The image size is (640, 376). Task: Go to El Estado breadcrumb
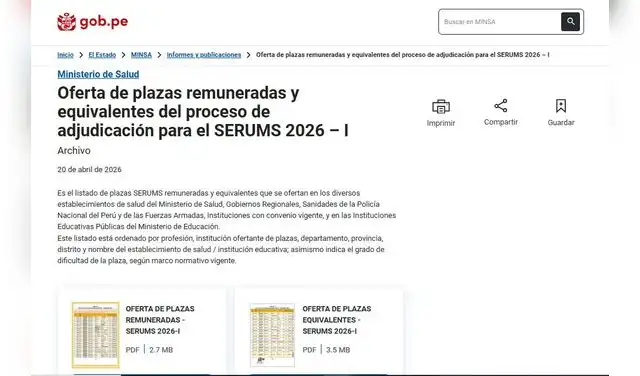click(102, 55)
